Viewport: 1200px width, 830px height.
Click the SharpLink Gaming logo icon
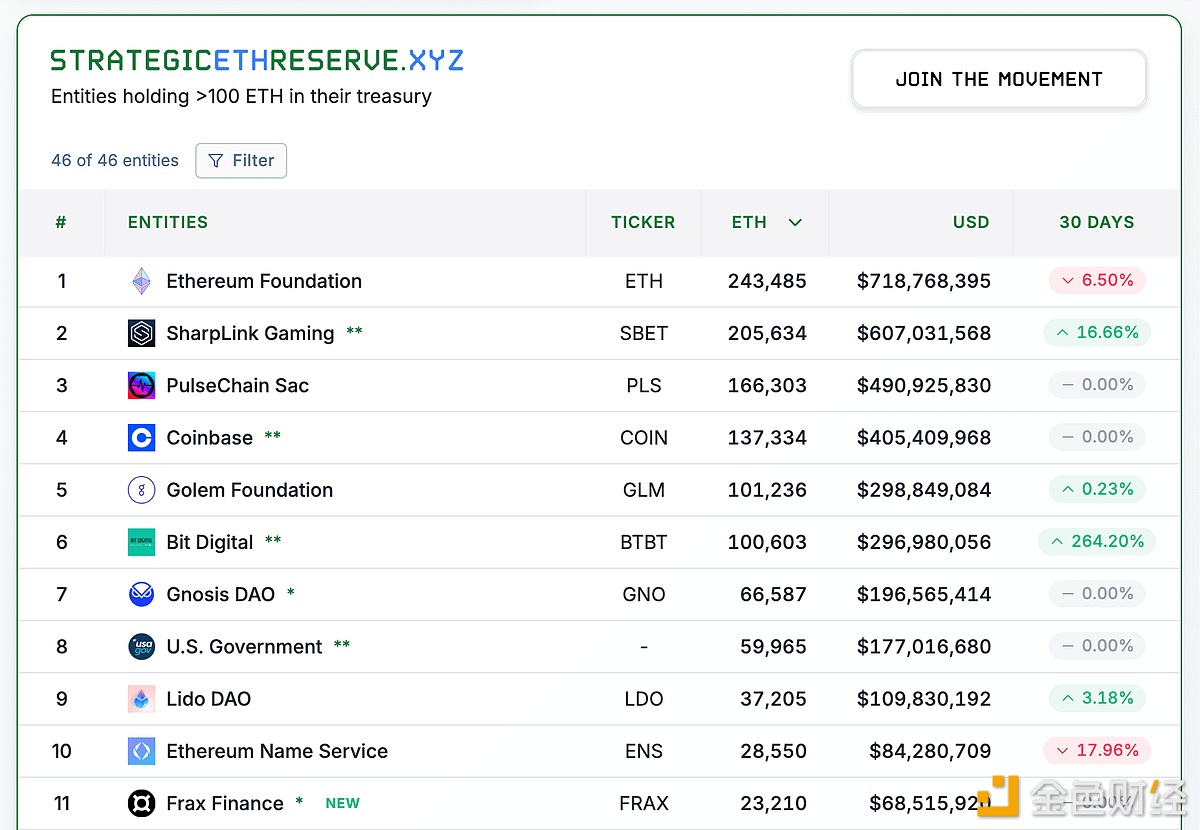pos(141,333)
